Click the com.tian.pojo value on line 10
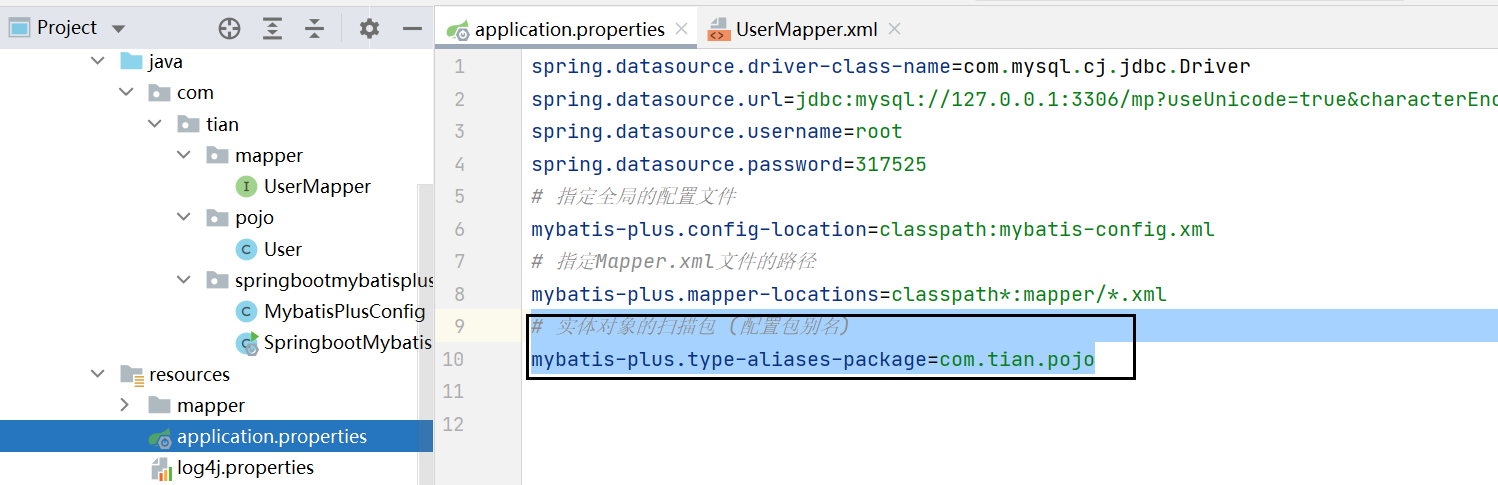This screenshot has width=1498, height=485. 1017,359
